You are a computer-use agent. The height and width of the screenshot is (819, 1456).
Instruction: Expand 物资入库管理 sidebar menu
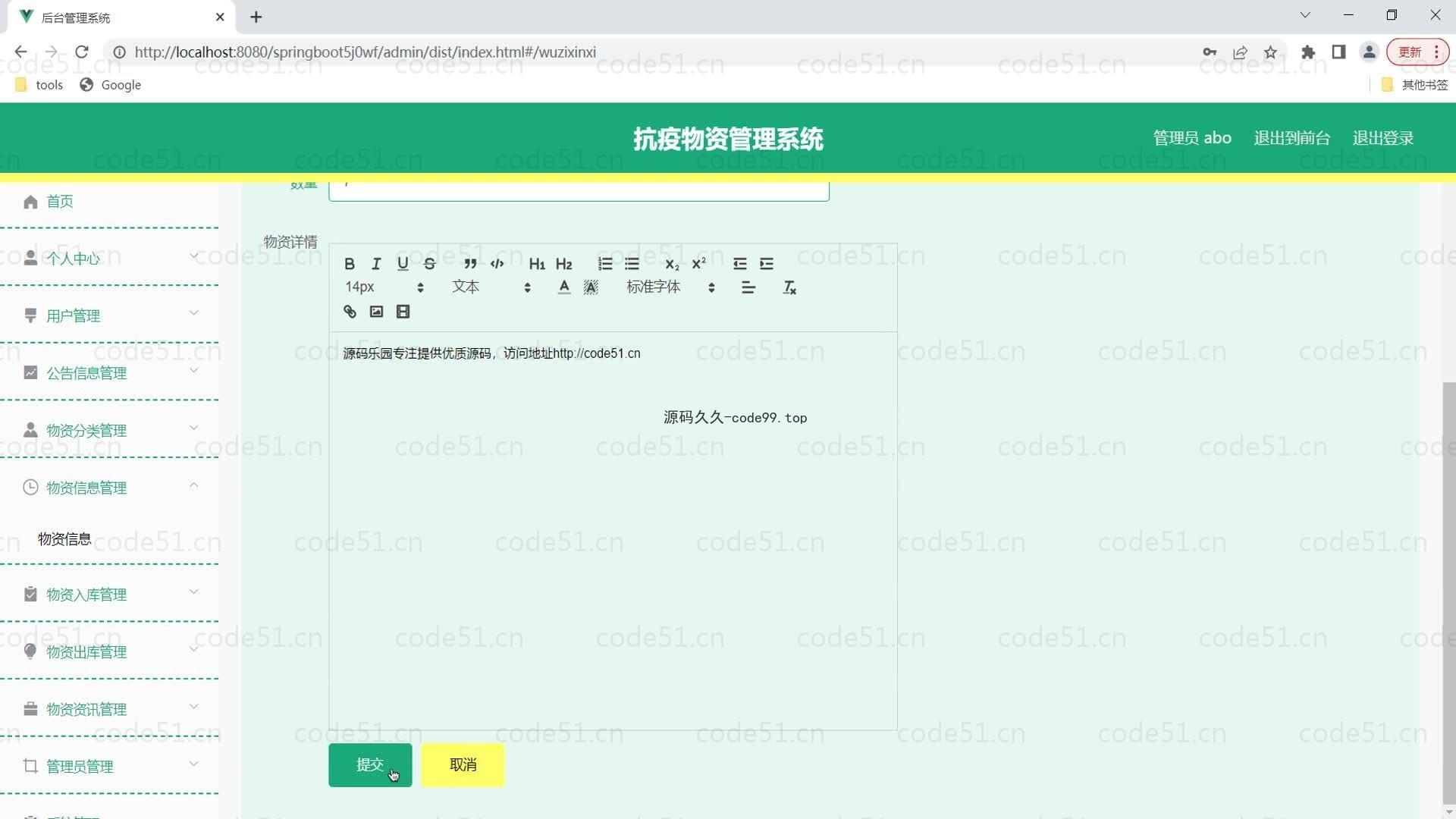[110, 595]
